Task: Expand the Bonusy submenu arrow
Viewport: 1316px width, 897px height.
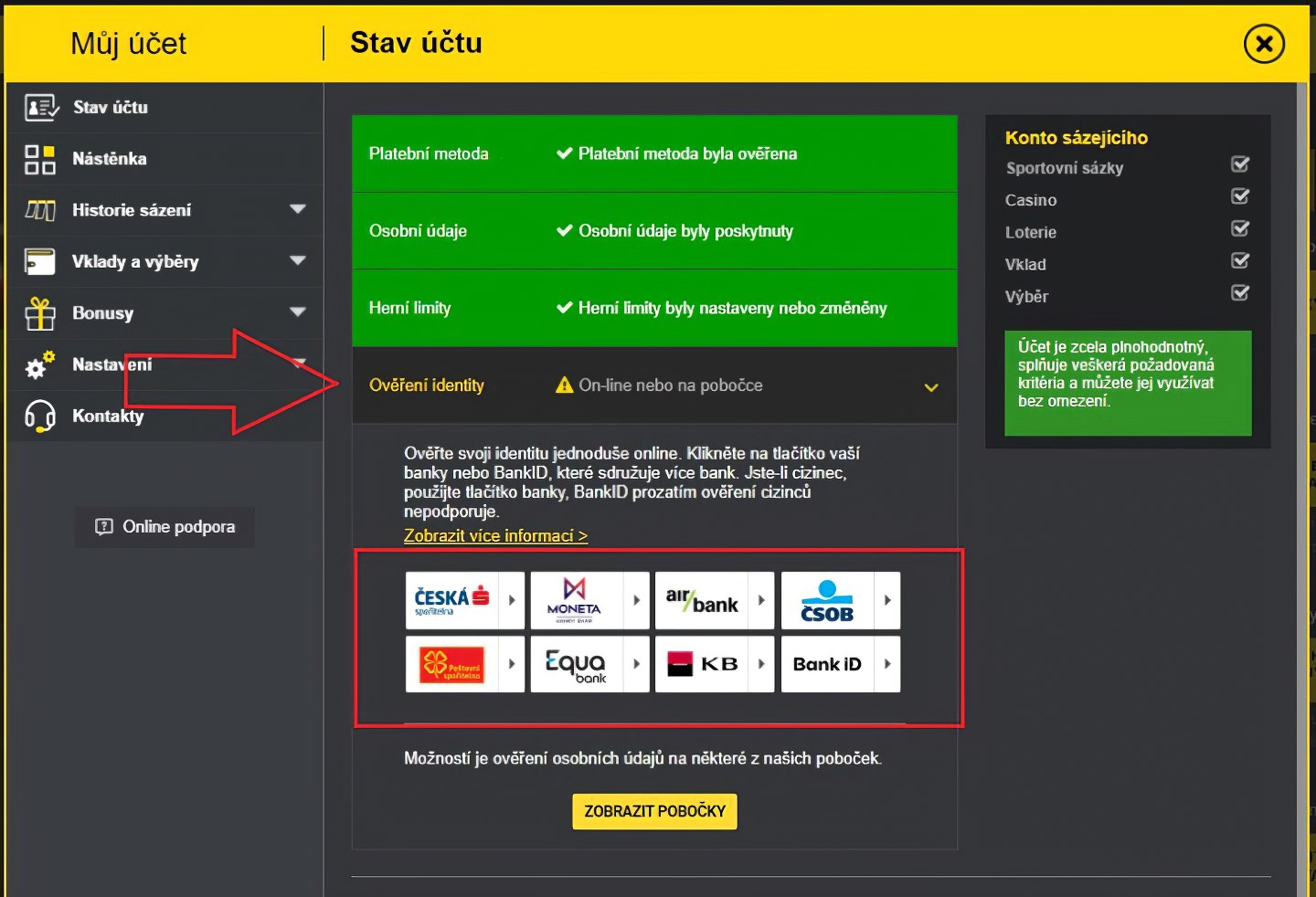Action: point(298,311)
